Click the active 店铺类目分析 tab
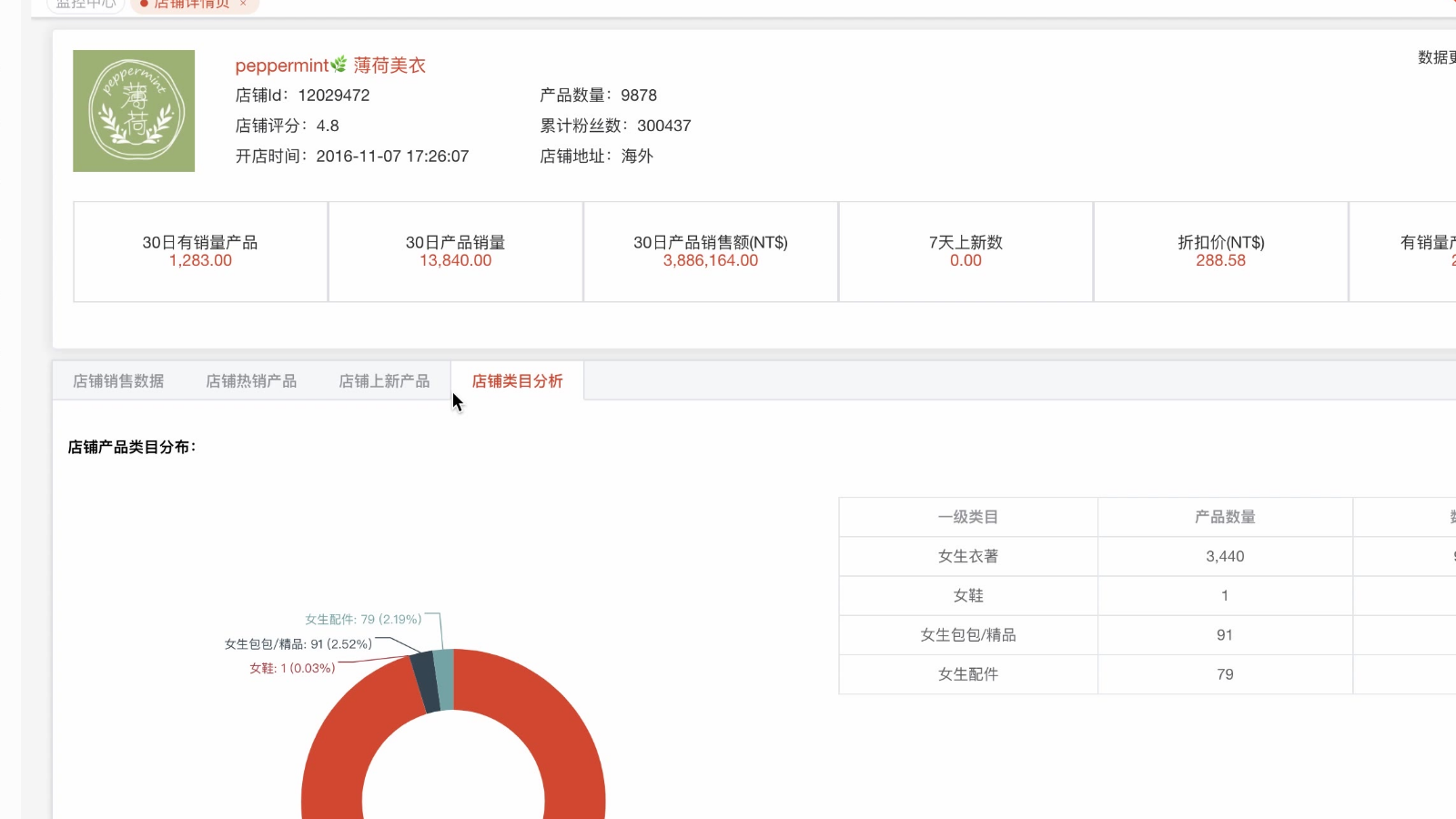The width and height of the screenshot is (1456, 819). click(517, 381)
